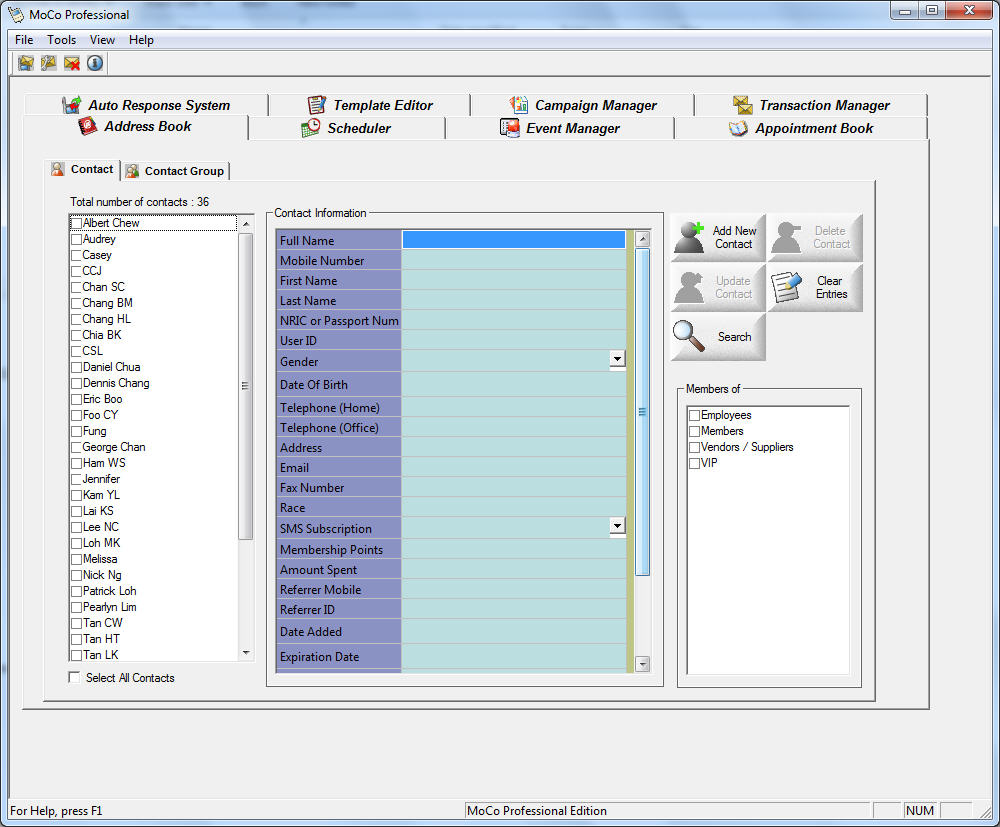This screenshot has width=1000, height=827.
Task: Click the Address input field
Action: 513,448
